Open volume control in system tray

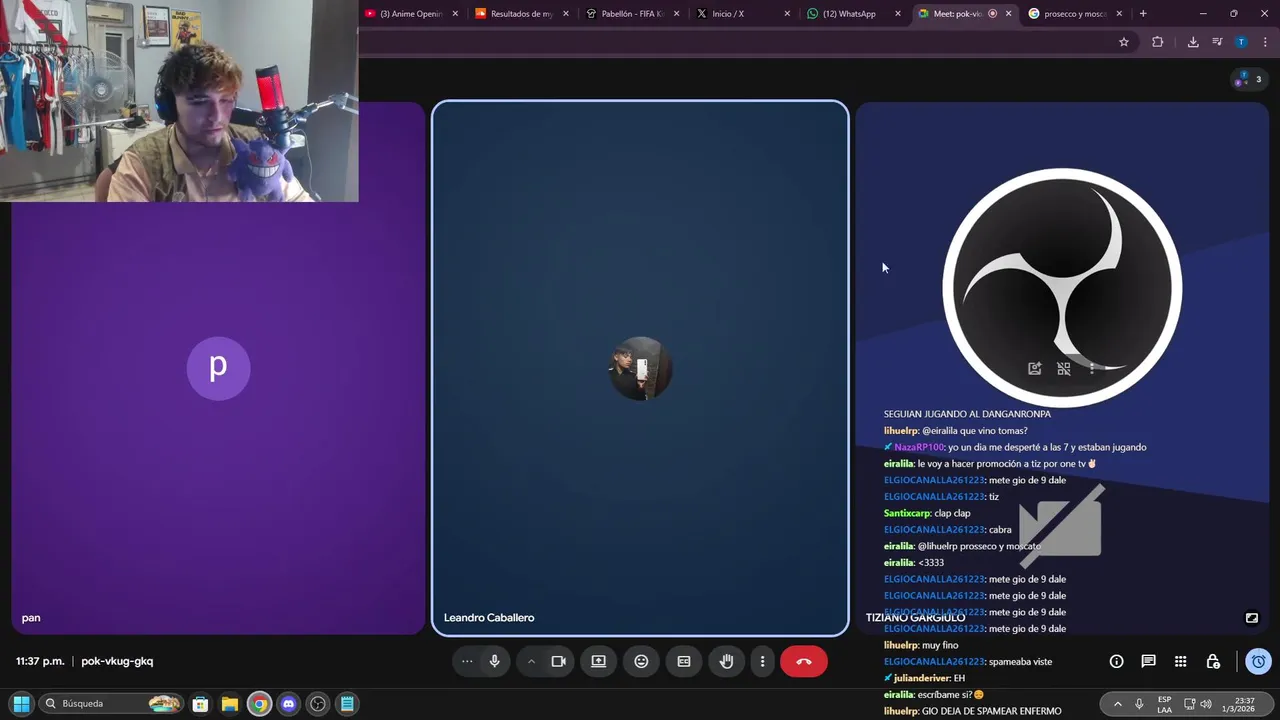pyautogui.click(x=1206, y=704)
